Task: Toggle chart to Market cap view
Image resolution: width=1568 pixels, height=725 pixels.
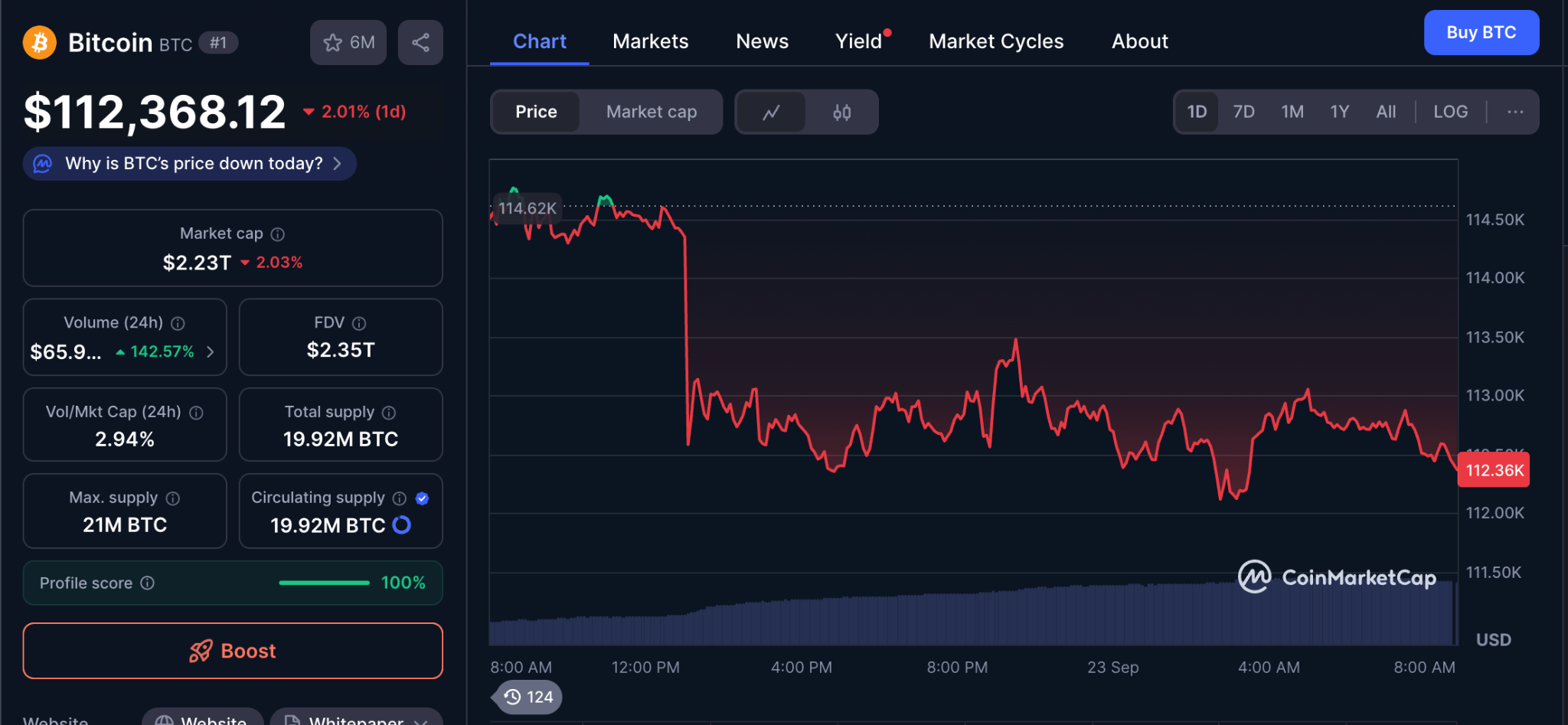Action: point(651,112)
